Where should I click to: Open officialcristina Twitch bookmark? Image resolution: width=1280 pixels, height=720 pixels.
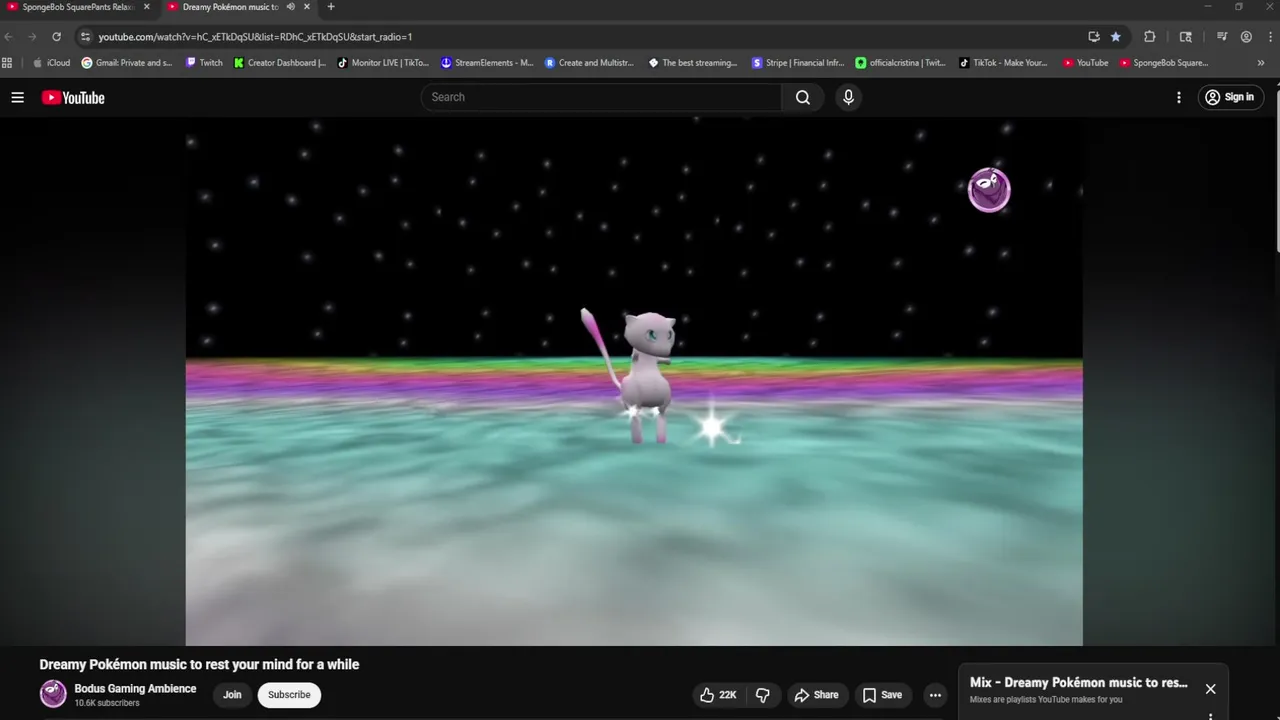coord(901,63)
